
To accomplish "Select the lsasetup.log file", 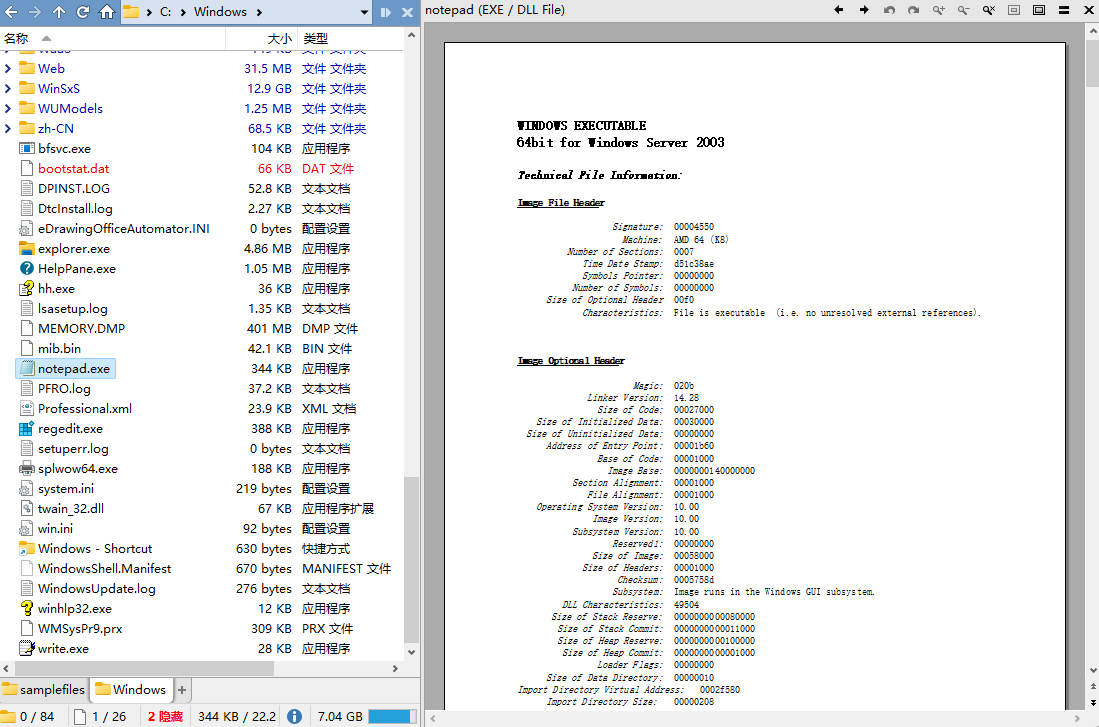I will pos(72,308).
